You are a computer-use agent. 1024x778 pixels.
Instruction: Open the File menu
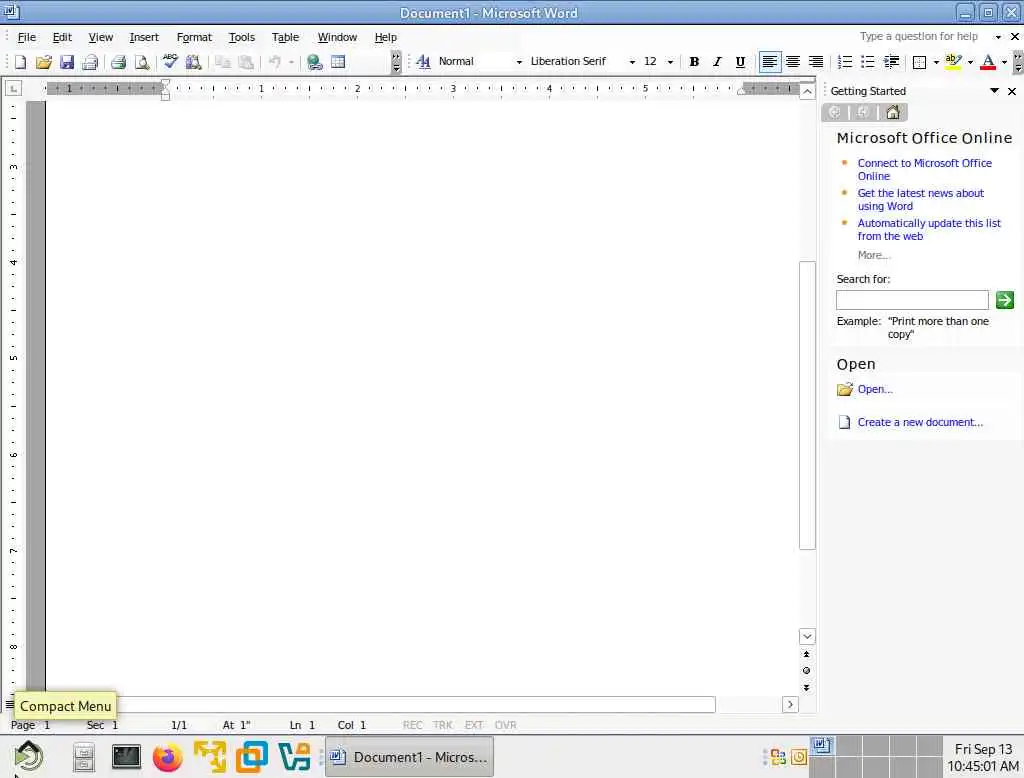[26, 37]
